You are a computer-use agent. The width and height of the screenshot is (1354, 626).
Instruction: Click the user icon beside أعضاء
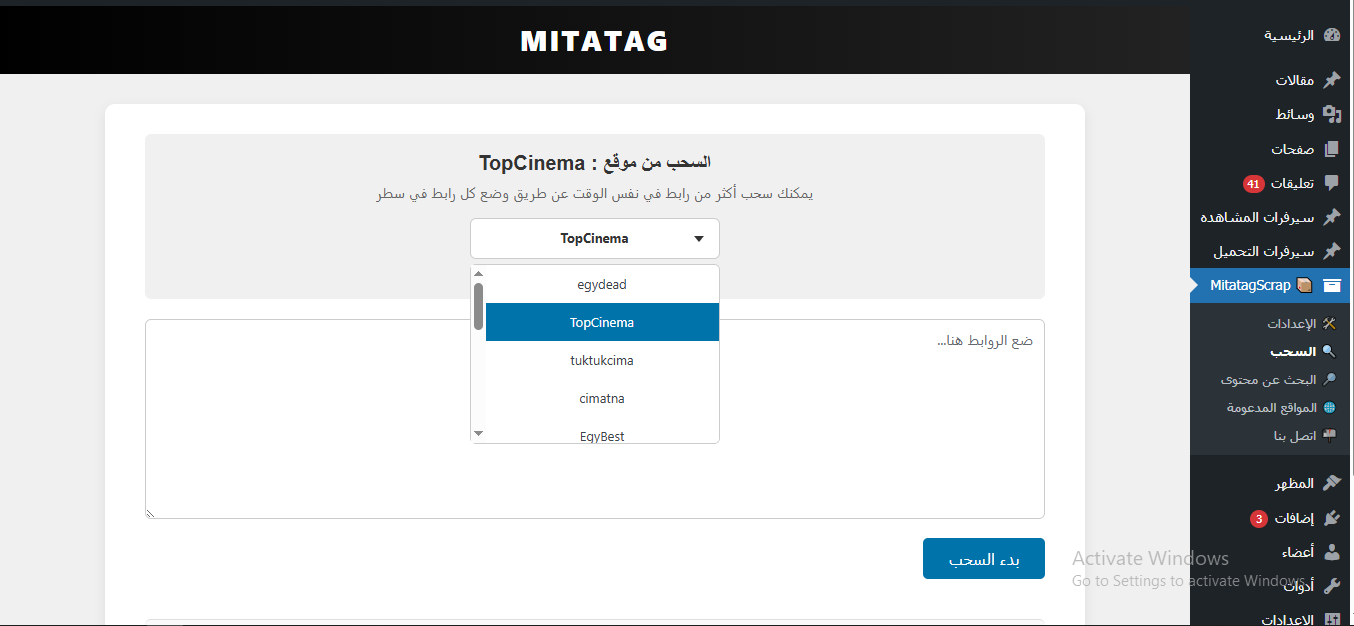[1331, 552]
